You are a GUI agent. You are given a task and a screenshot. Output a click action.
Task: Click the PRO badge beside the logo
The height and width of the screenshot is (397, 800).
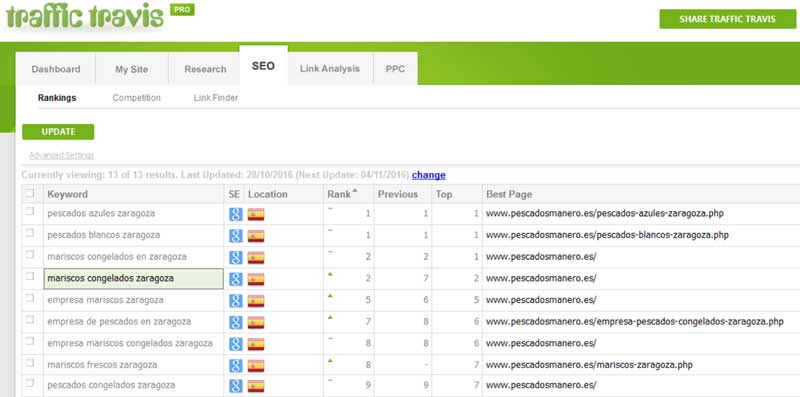pyautogui.click(x=182, y=10)
